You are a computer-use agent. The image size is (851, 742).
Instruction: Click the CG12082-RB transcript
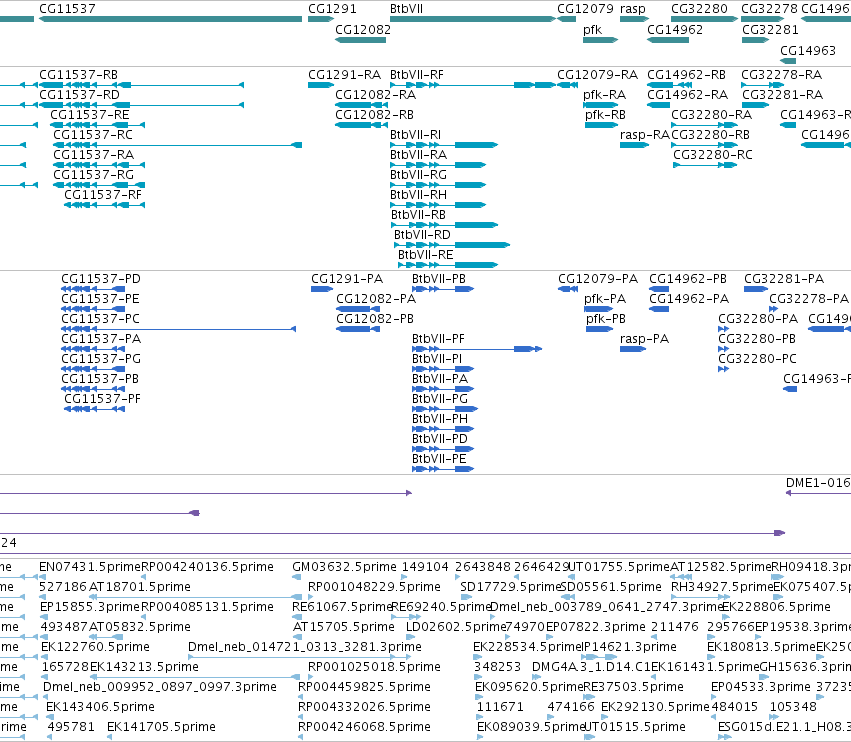click(360, 125)
